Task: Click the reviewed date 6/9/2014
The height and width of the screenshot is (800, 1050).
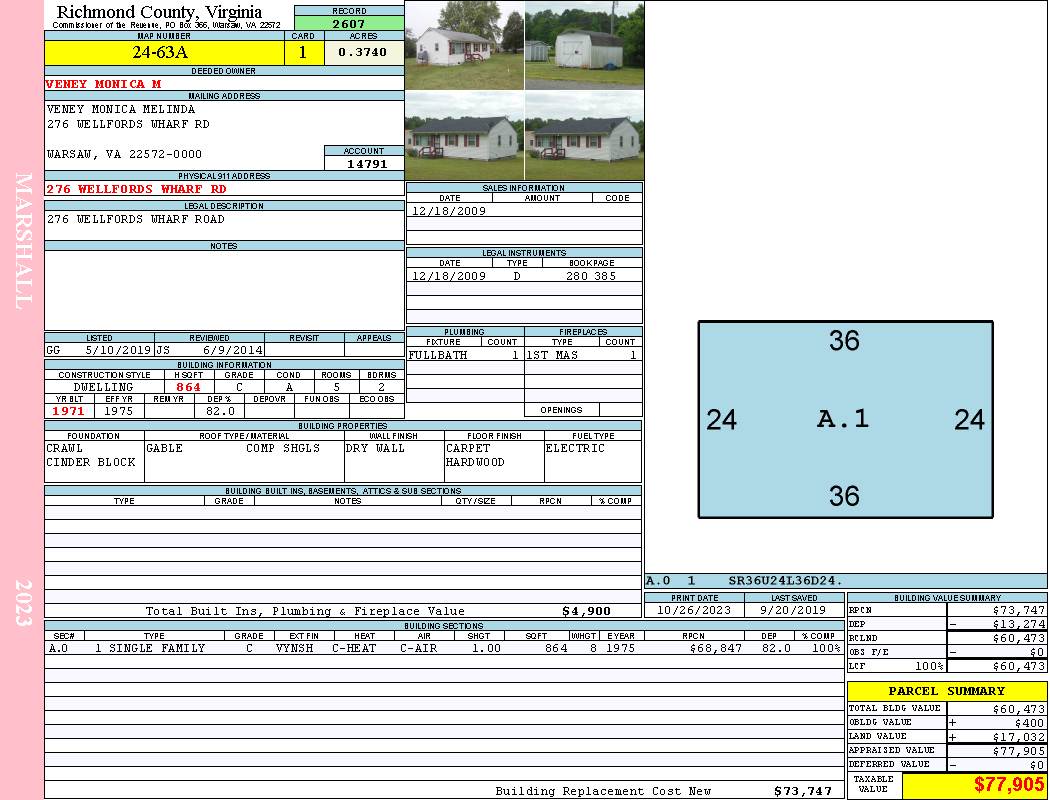Action: [232, 350]
